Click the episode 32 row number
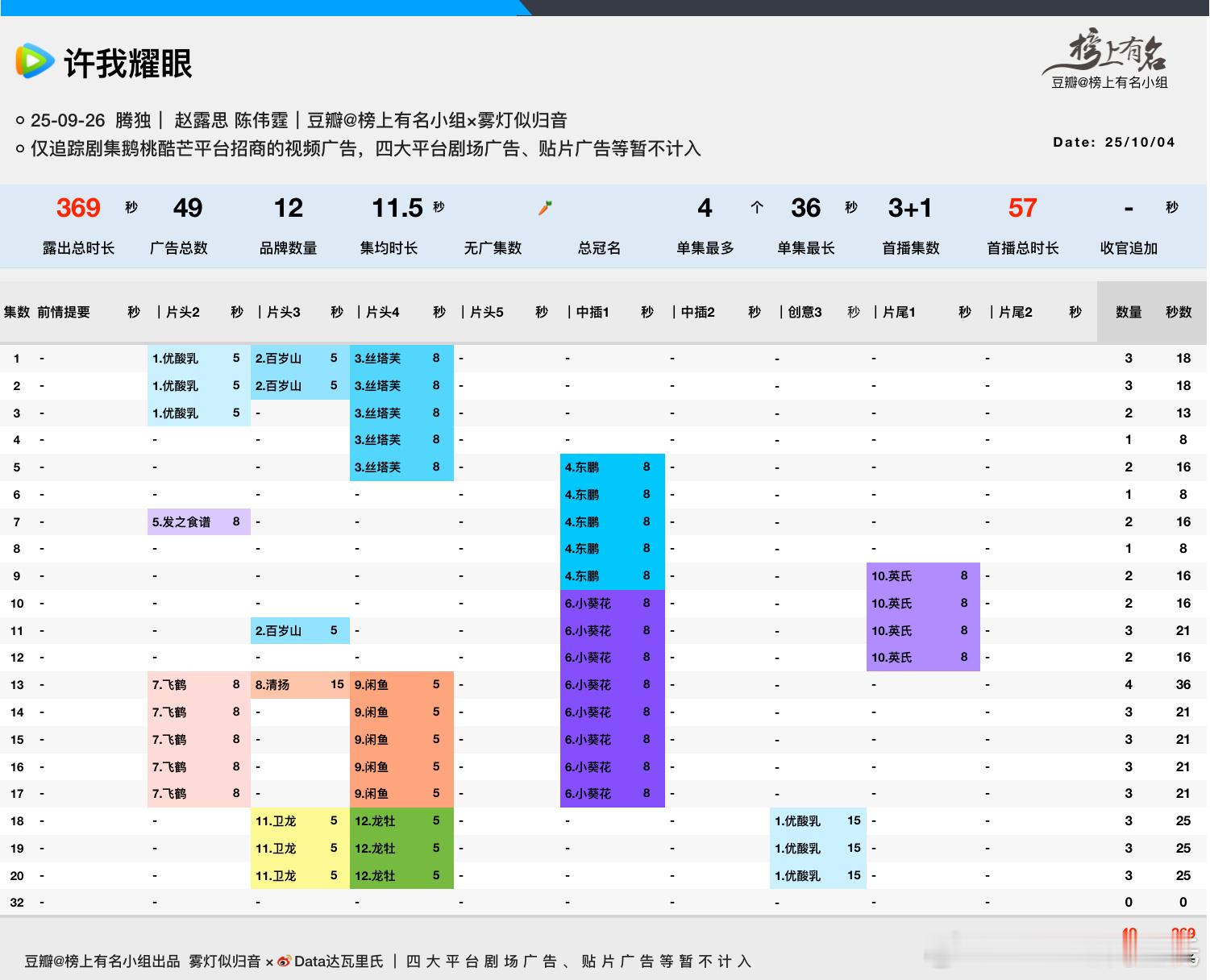1210x980 pixels. pyautogui.click(x=17, y=903)
